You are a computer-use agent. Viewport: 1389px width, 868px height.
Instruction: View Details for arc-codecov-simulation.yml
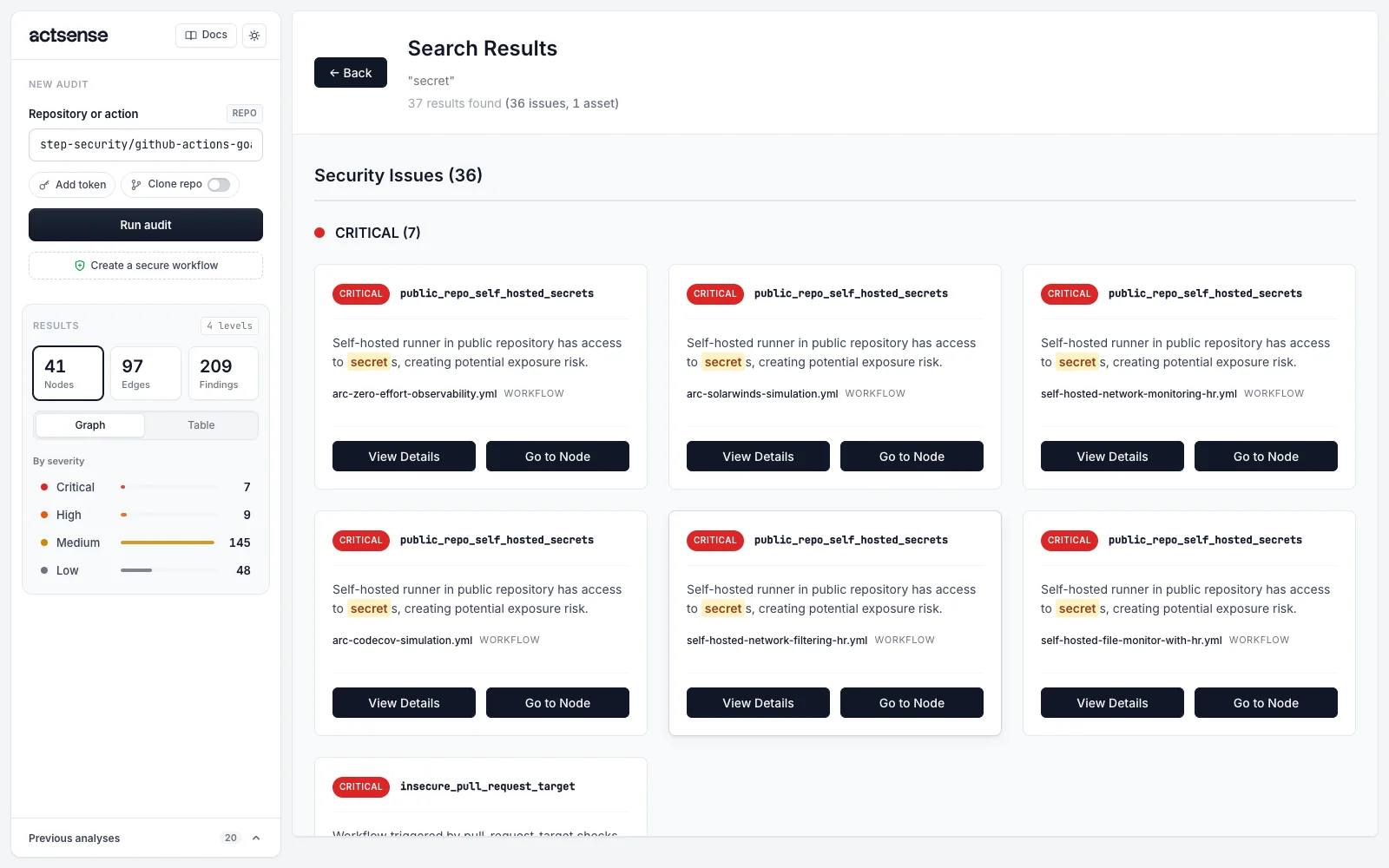tap(404, 703)
